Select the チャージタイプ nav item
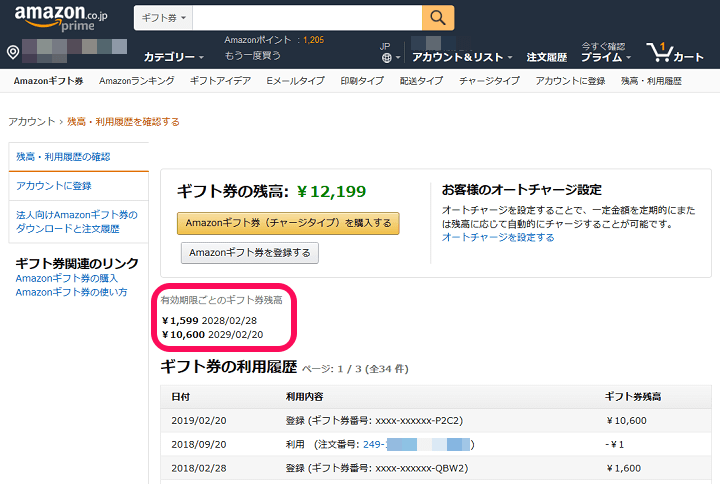 (489, 80)
